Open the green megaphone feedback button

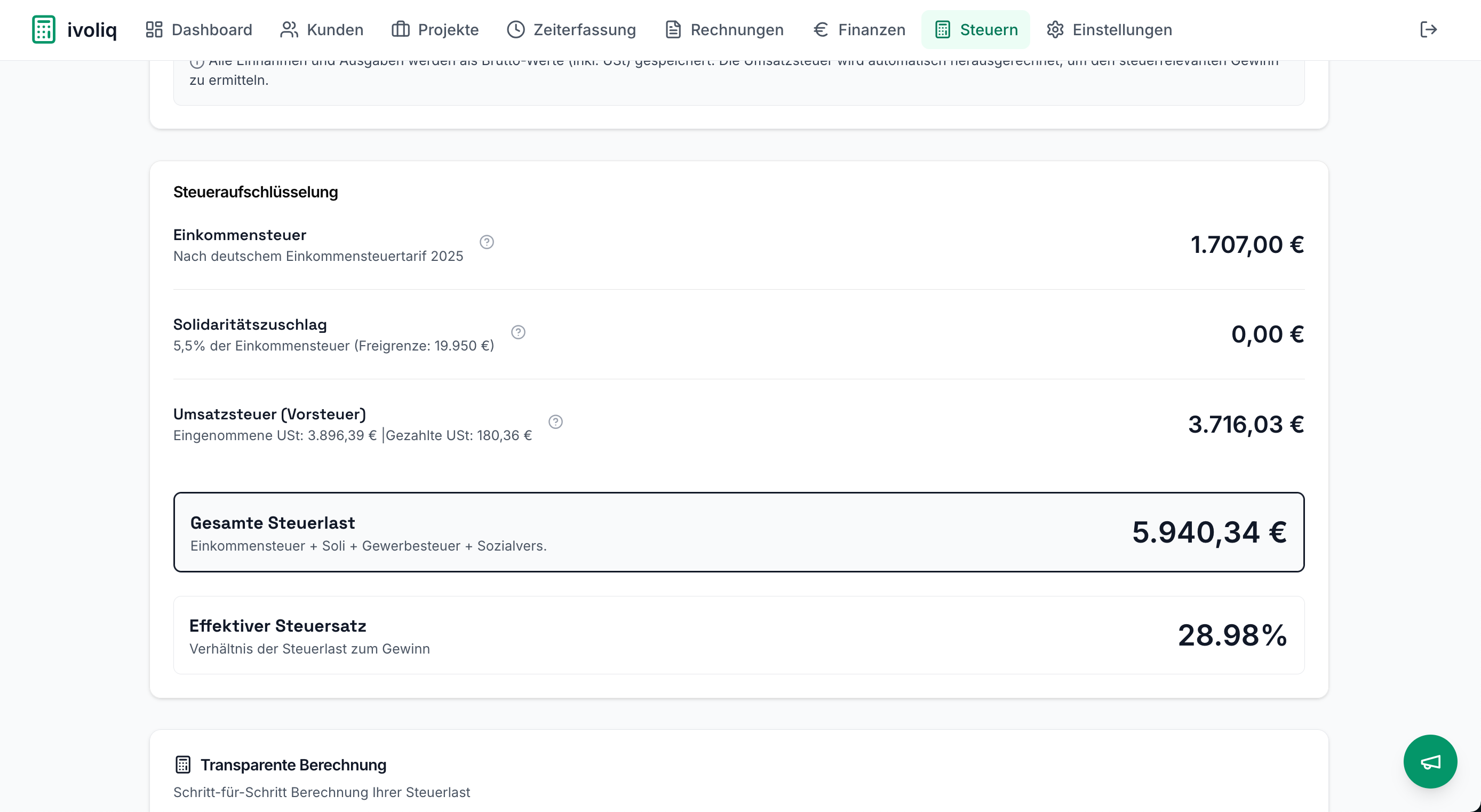(1429, 761)
